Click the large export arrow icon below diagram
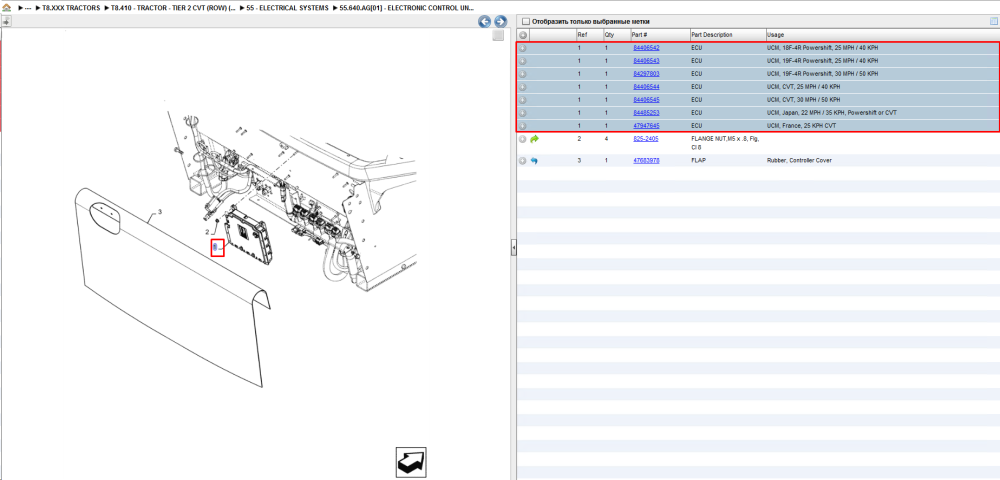1000x480 pixels. point(411,462)
